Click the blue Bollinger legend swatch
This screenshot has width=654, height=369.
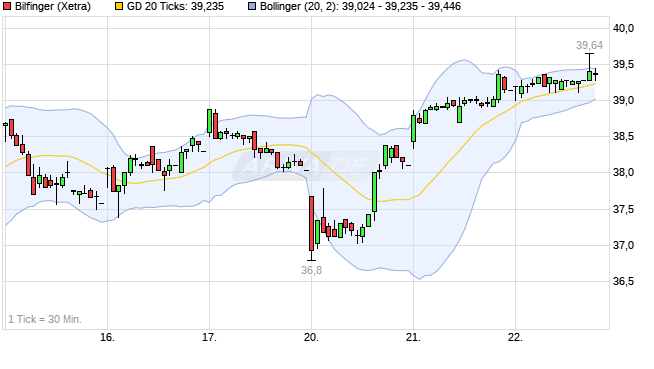252,6
